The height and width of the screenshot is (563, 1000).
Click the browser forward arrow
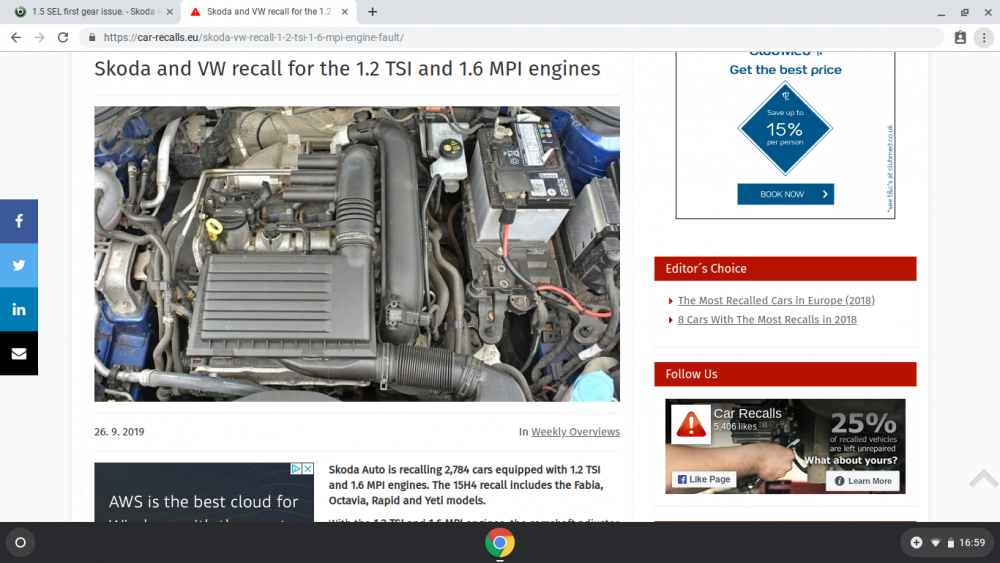pos(40,38)
